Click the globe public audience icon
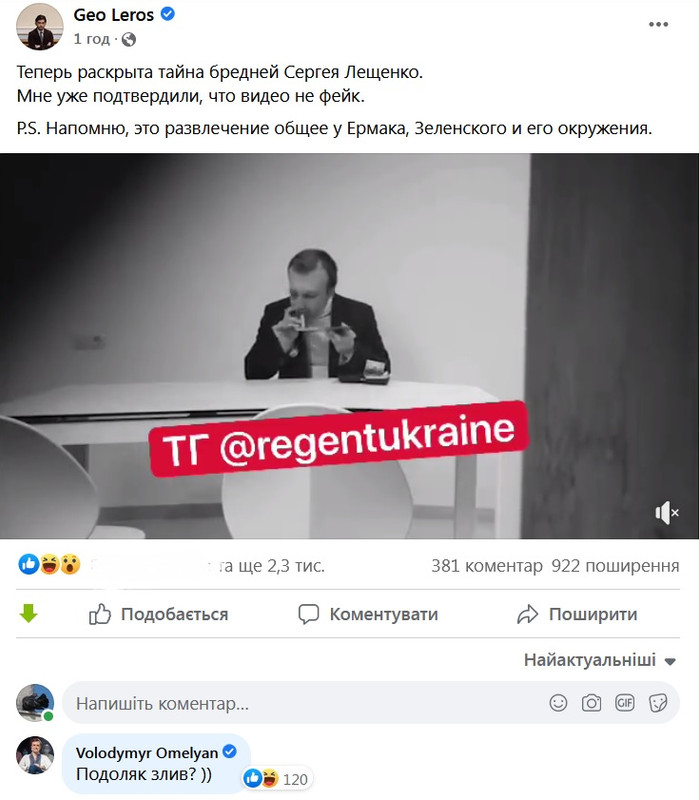Screen dimensions: 699x800 [x=129, y=39]
